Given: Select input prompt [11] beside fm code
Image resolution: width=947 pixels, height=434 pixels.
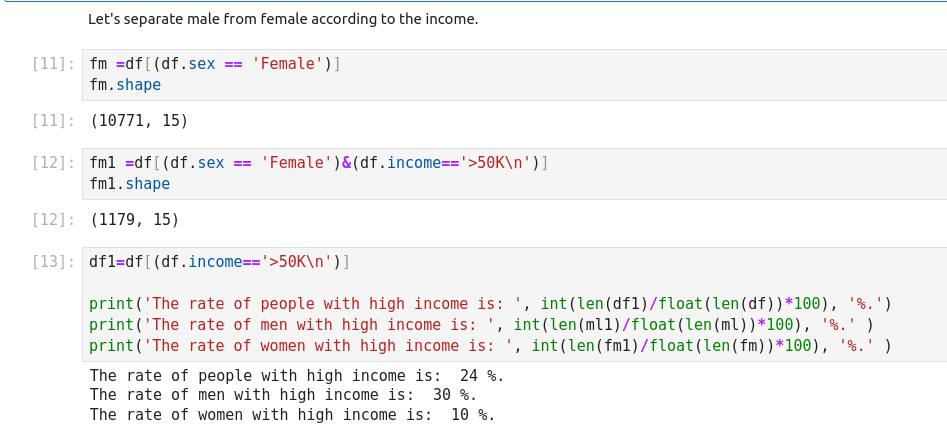Looking at the screenshot, I should coord(53,64).
